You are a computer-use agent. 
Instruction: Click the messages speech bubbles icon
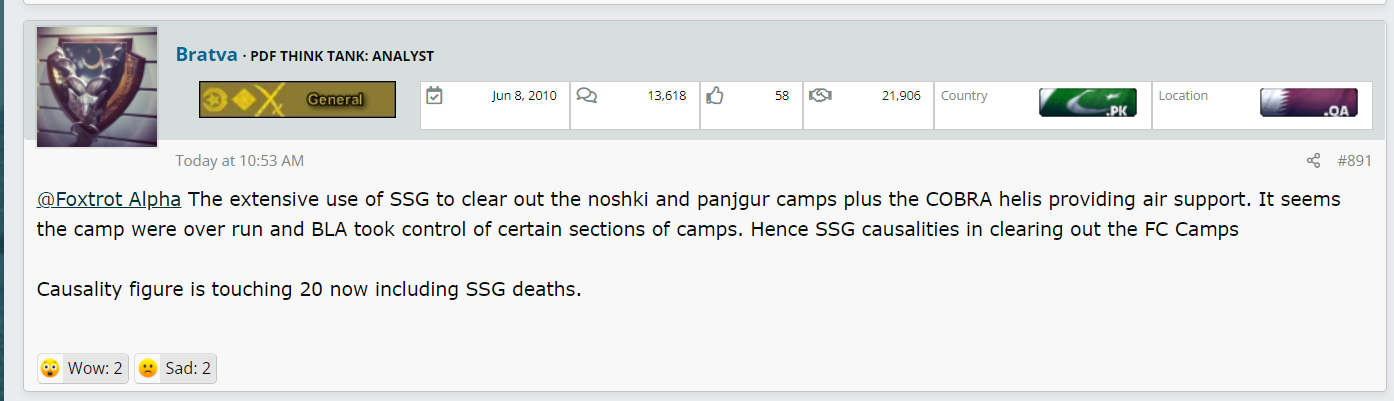[x=587, y=96]
